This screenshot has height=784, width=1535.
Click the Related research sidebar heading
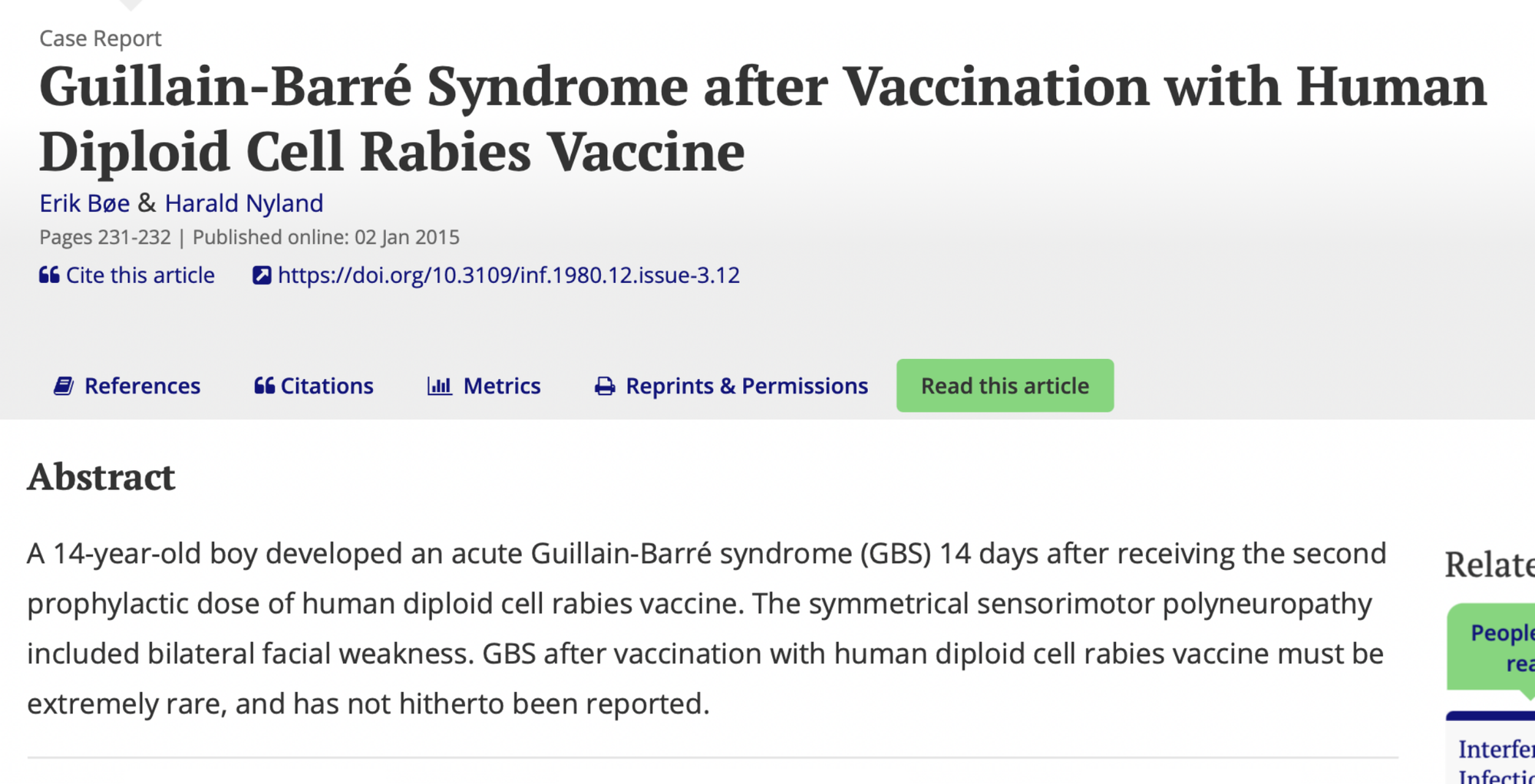pyautogui.click(x=1490, y=565)
